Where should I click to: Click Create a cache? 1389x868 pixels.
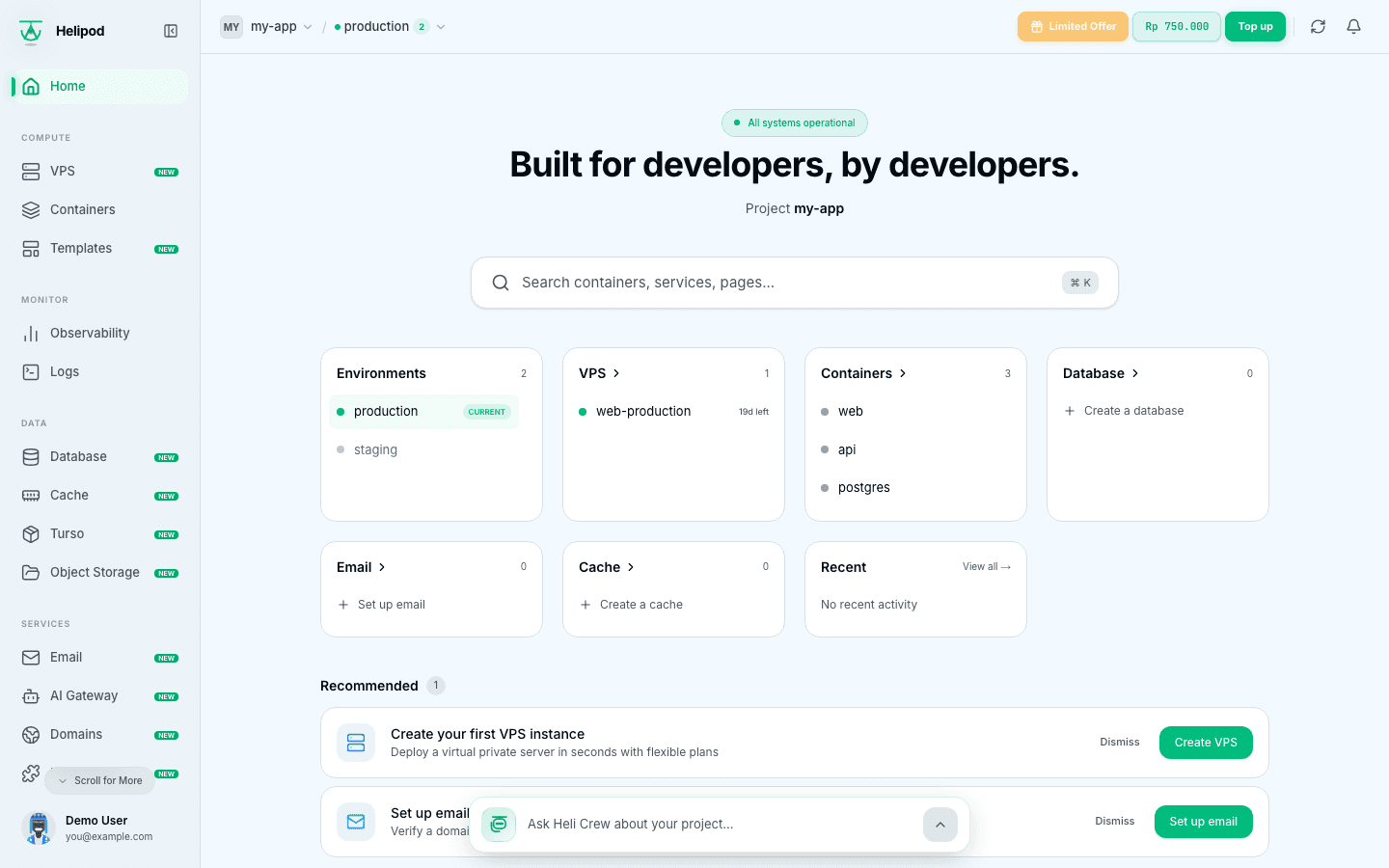(631, 605)
